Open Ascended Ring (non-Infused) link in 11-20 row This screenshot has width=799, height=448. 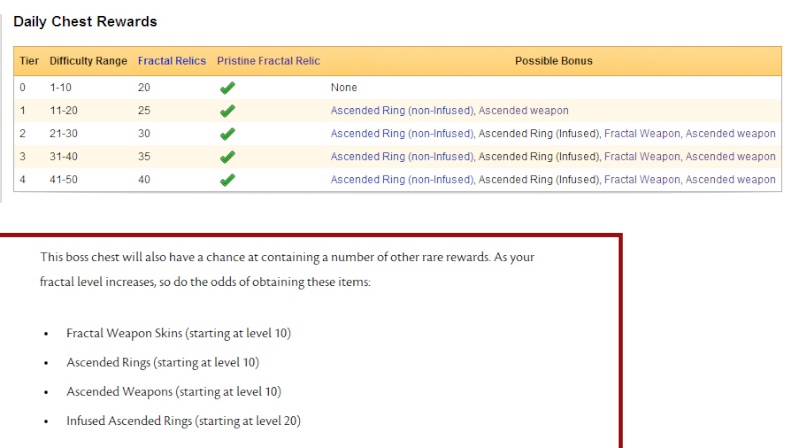(402, 111)
